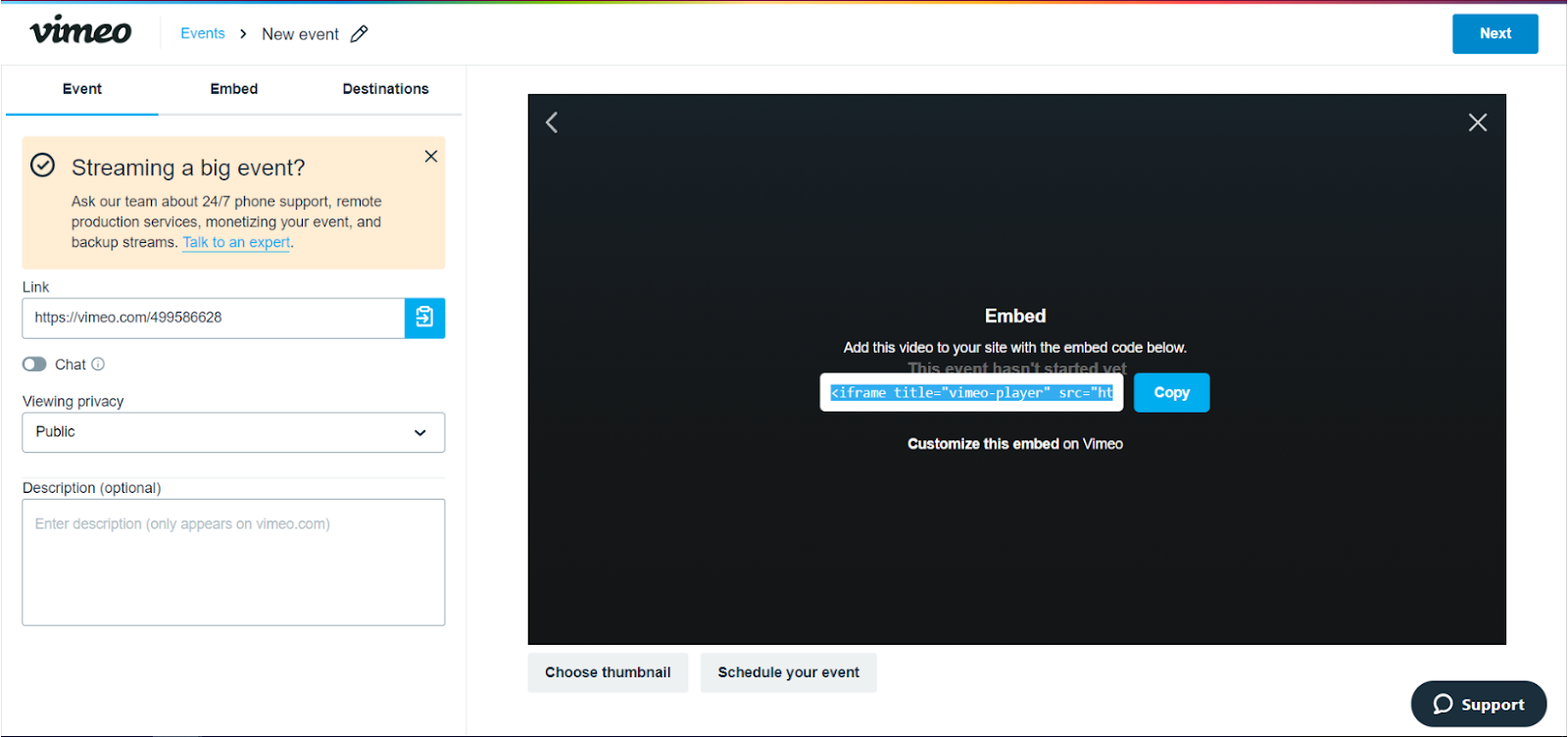This screenshot has width=1568, height=737.
Task: Click the Next button
Action: click(1494, 33)
